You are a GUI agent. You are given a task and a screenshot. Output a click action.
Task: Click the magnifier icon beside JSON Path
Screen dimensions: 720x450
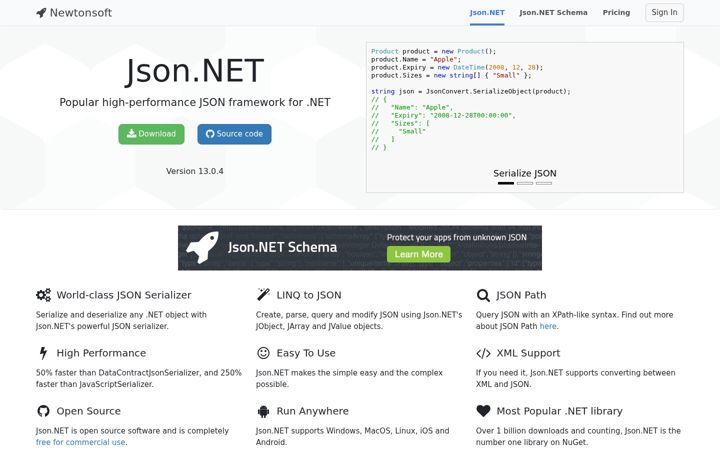coord(483,295)
